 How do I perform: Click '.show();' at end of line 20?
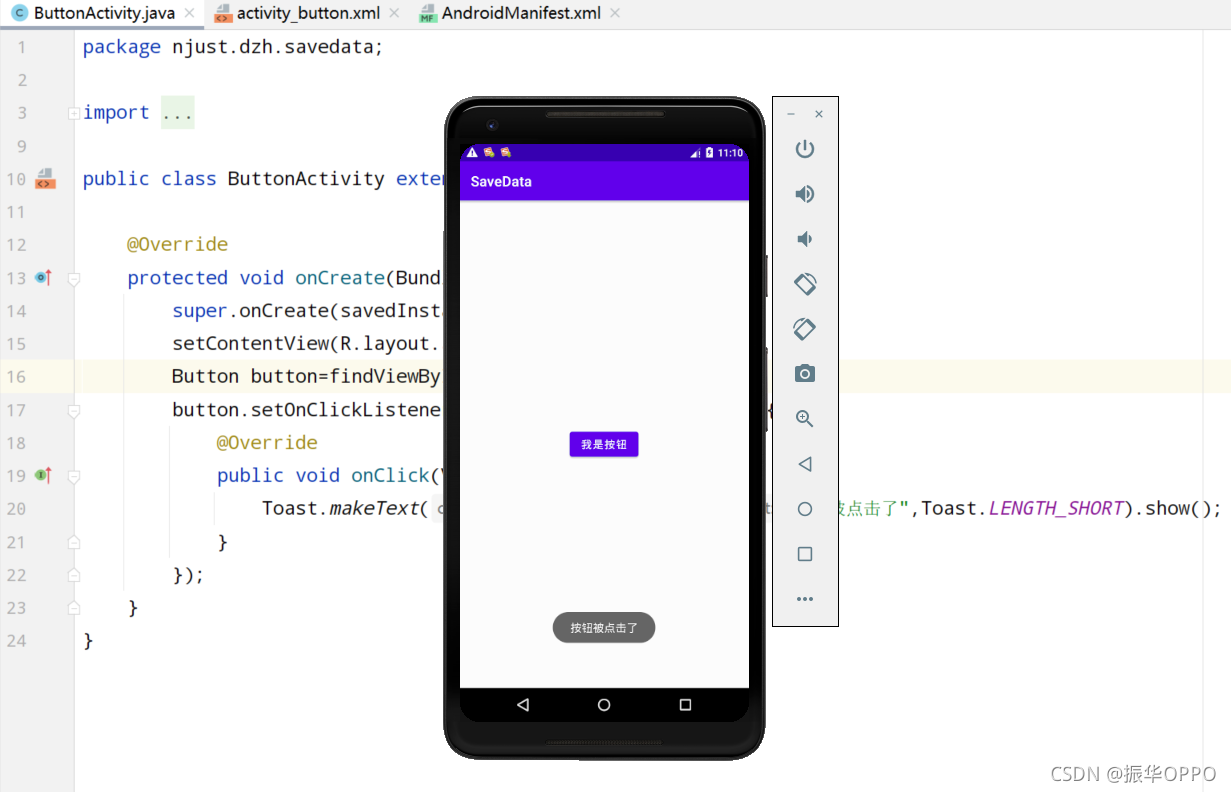[1178, 508]
